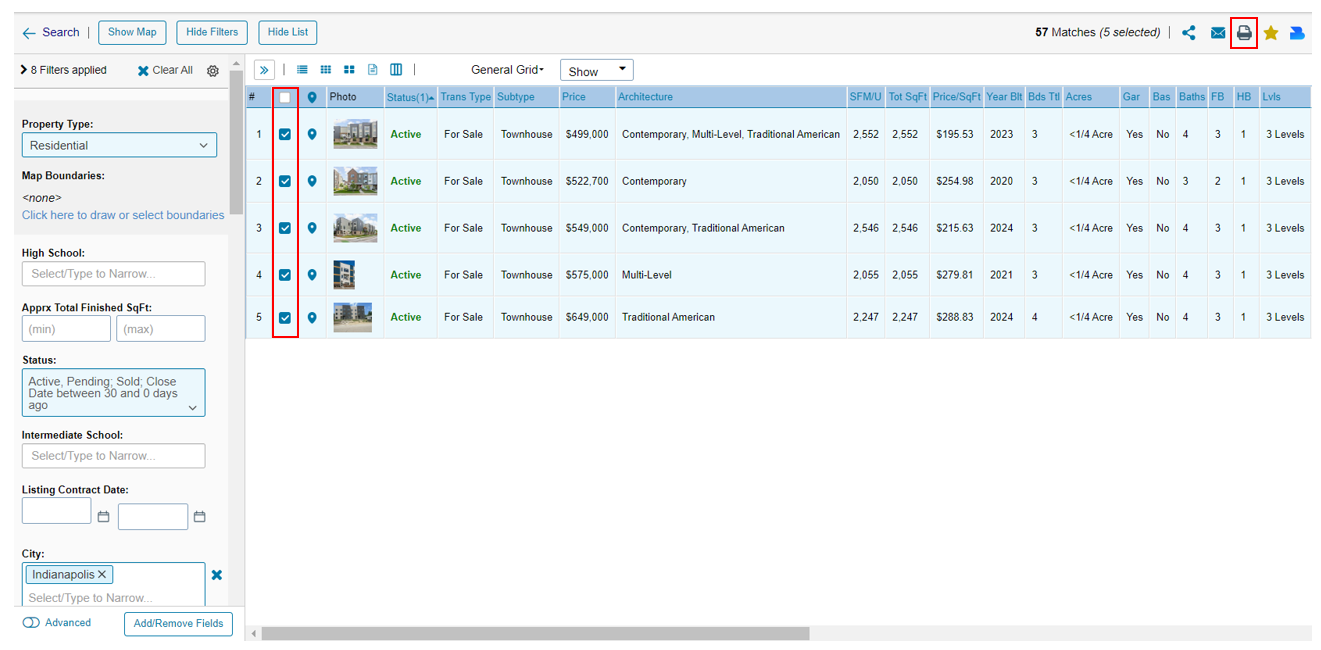Click map pin for the $575,000 listing
Image resolution: width=1321 pixels, height=650 pixels.
pyautogui.click(x=312, y=275)
